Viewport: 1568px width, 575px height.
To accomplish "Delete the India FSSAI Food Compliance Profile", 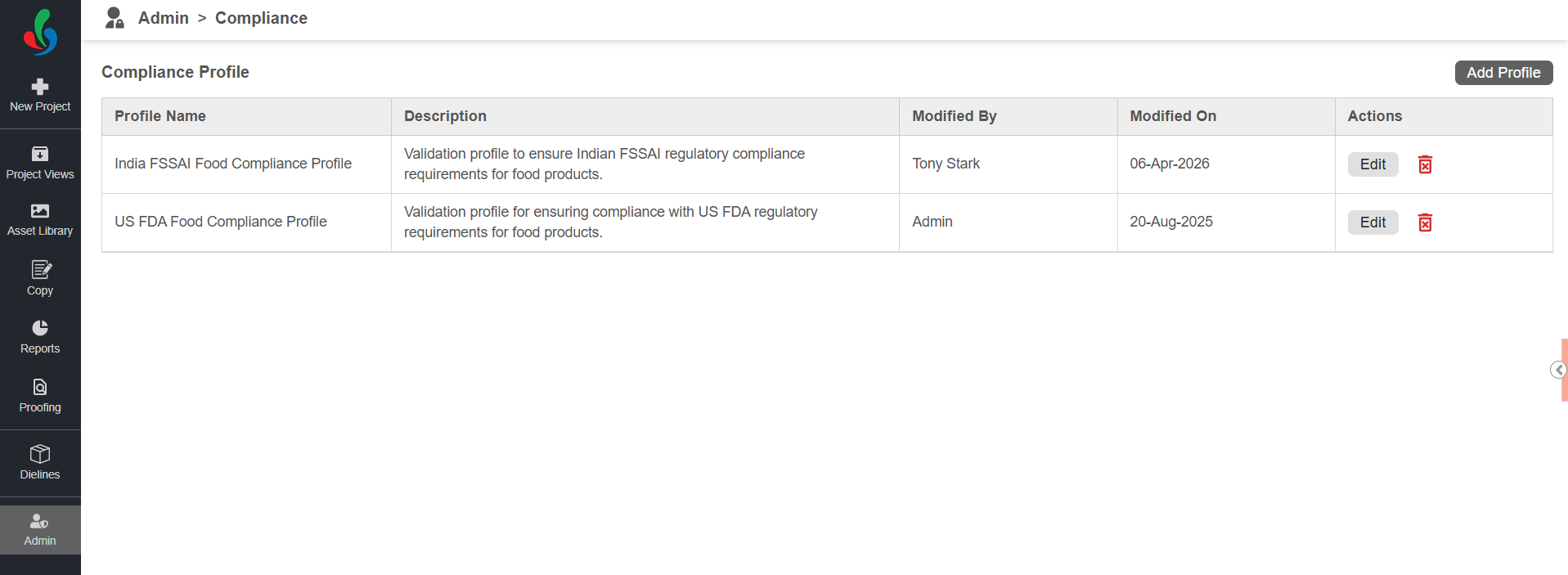I will pyautogui.click(x=1425, y=164).
